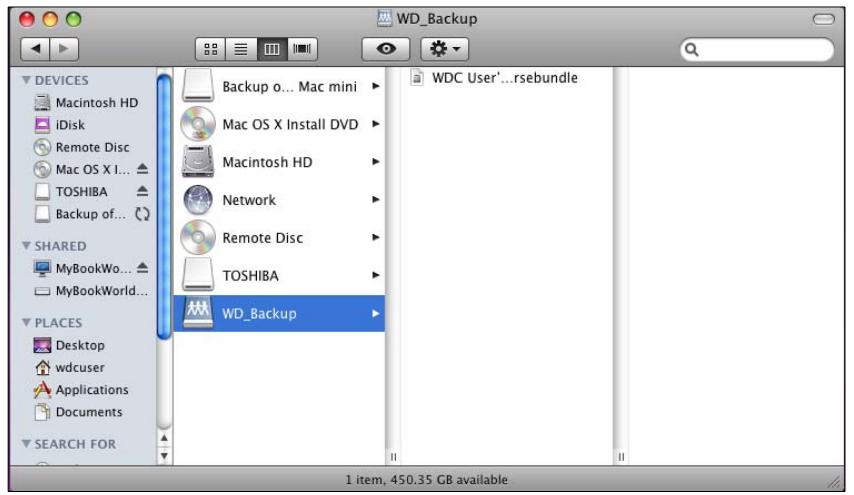Select MyBookWorld... shared drive
Image resolution: width=854 pixels, height=495 pixels.
(x=91, y=291)
